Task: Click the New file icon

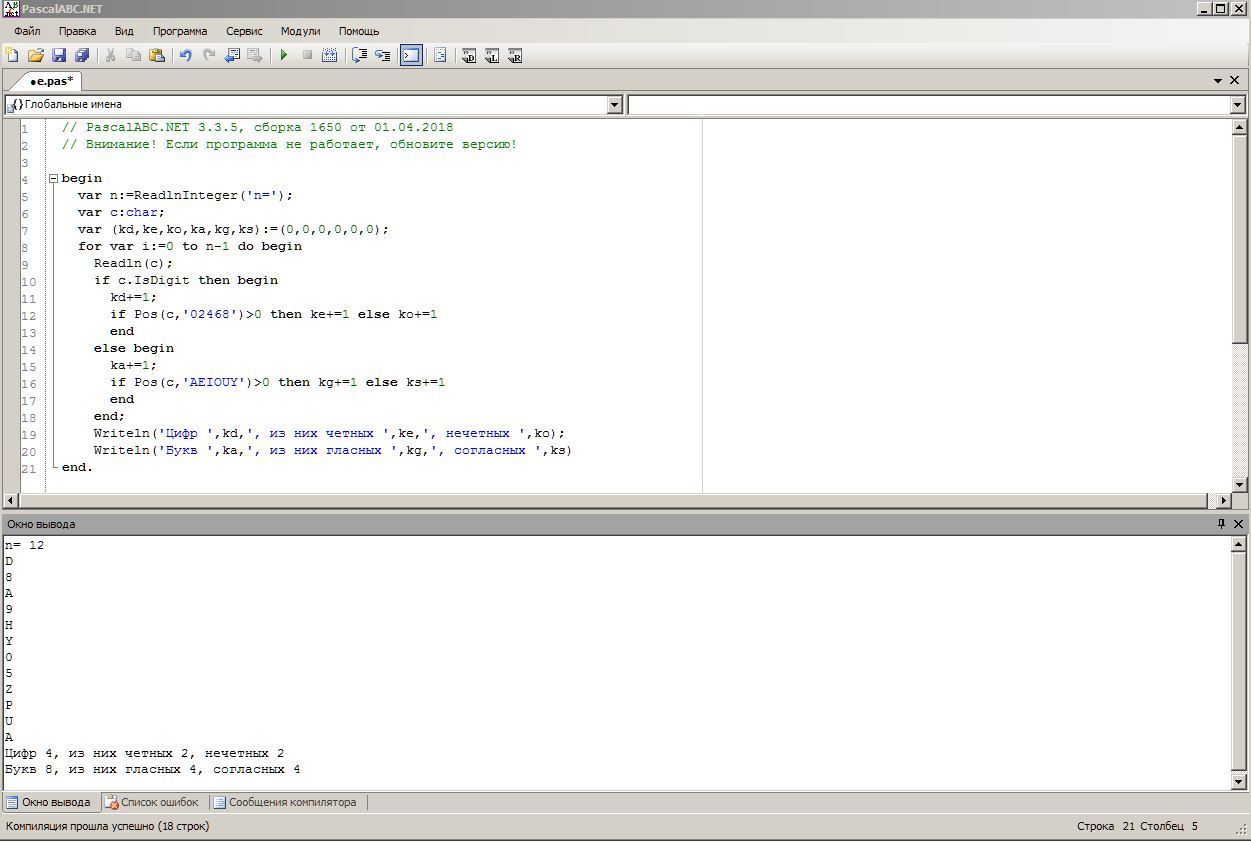Action: point(12,56)
